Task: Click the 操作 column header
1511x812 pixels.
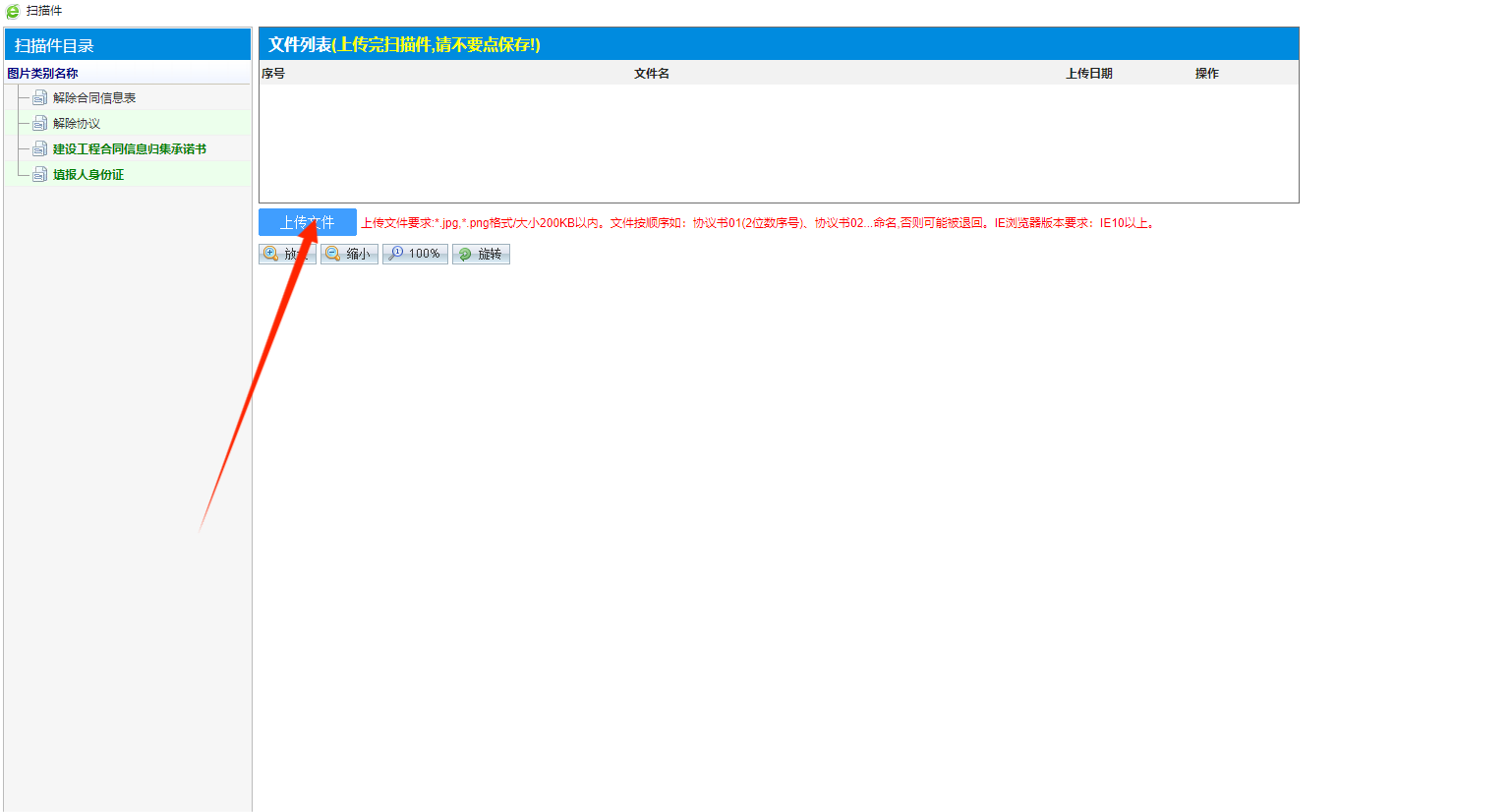Action: (1206, 74)
